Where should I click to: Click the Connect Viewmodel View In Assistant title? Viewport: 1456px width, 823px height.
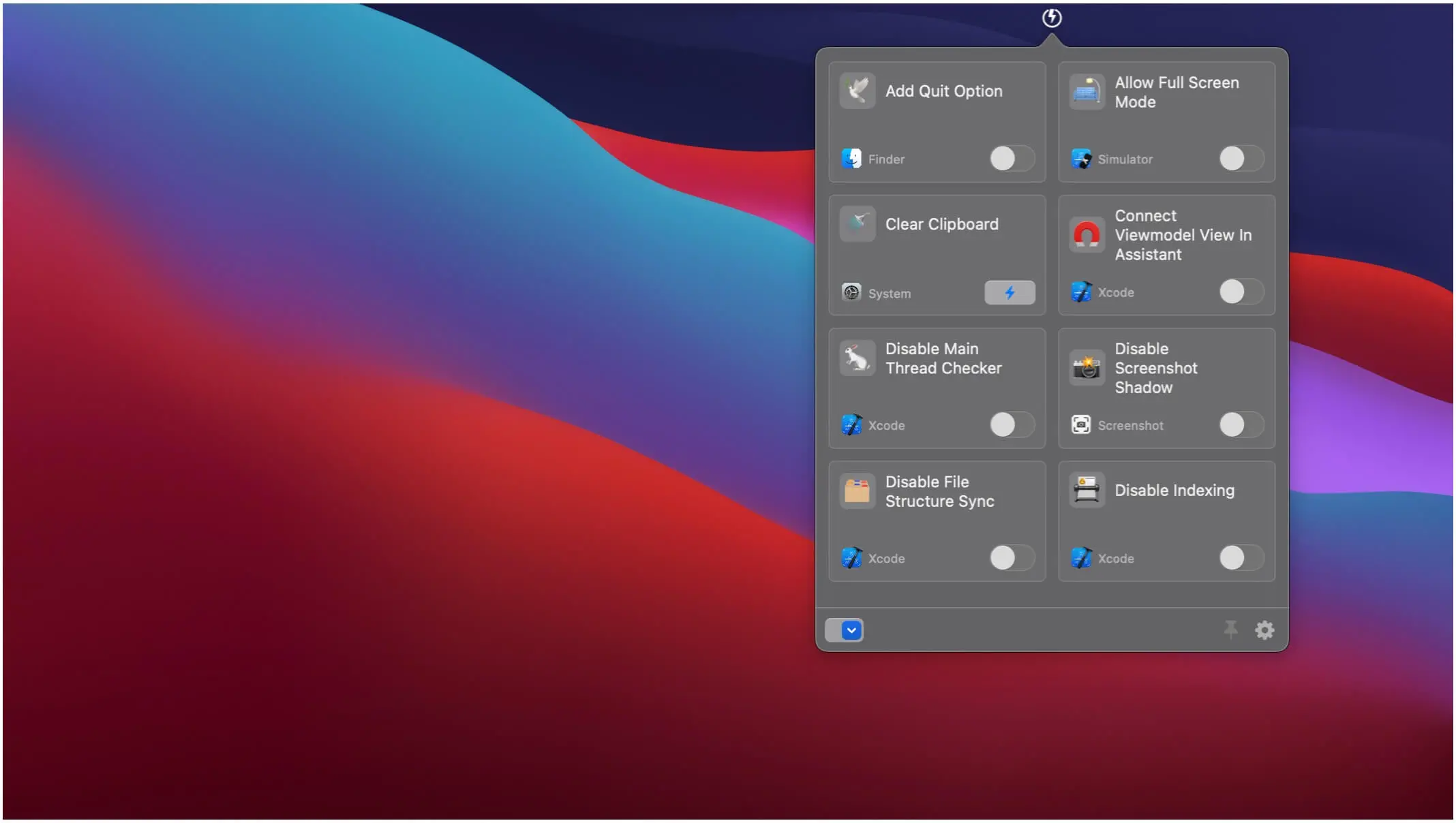coord(1183,235)
